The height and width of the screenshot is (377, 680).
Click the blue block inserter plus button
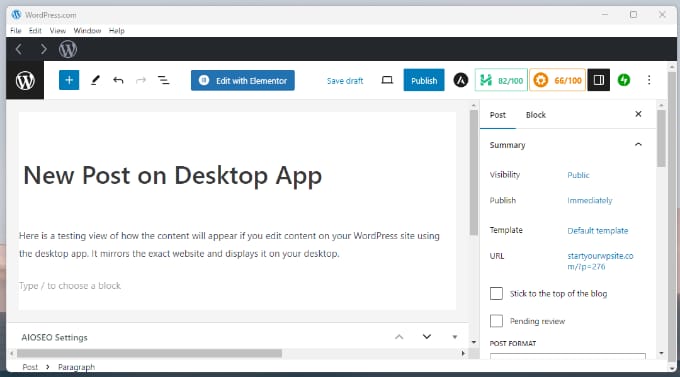click(69, 80)
